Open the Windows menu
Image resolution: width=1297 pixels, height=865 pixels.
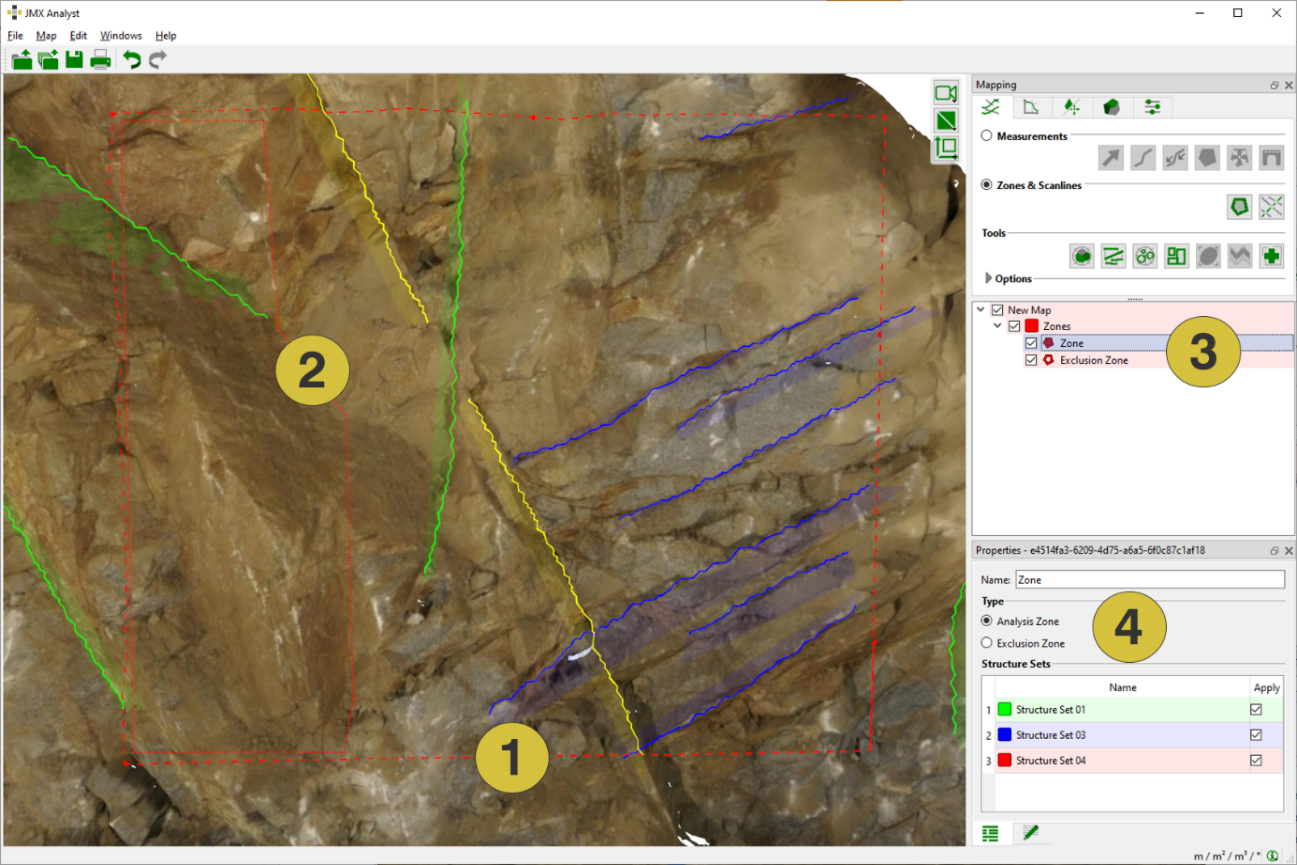pyautogui.click(x=121, y=35)
